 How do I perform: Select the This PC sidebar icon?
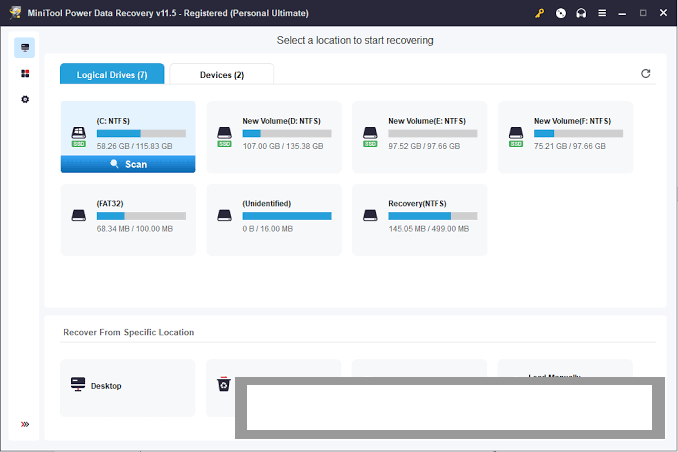point(25,48)
